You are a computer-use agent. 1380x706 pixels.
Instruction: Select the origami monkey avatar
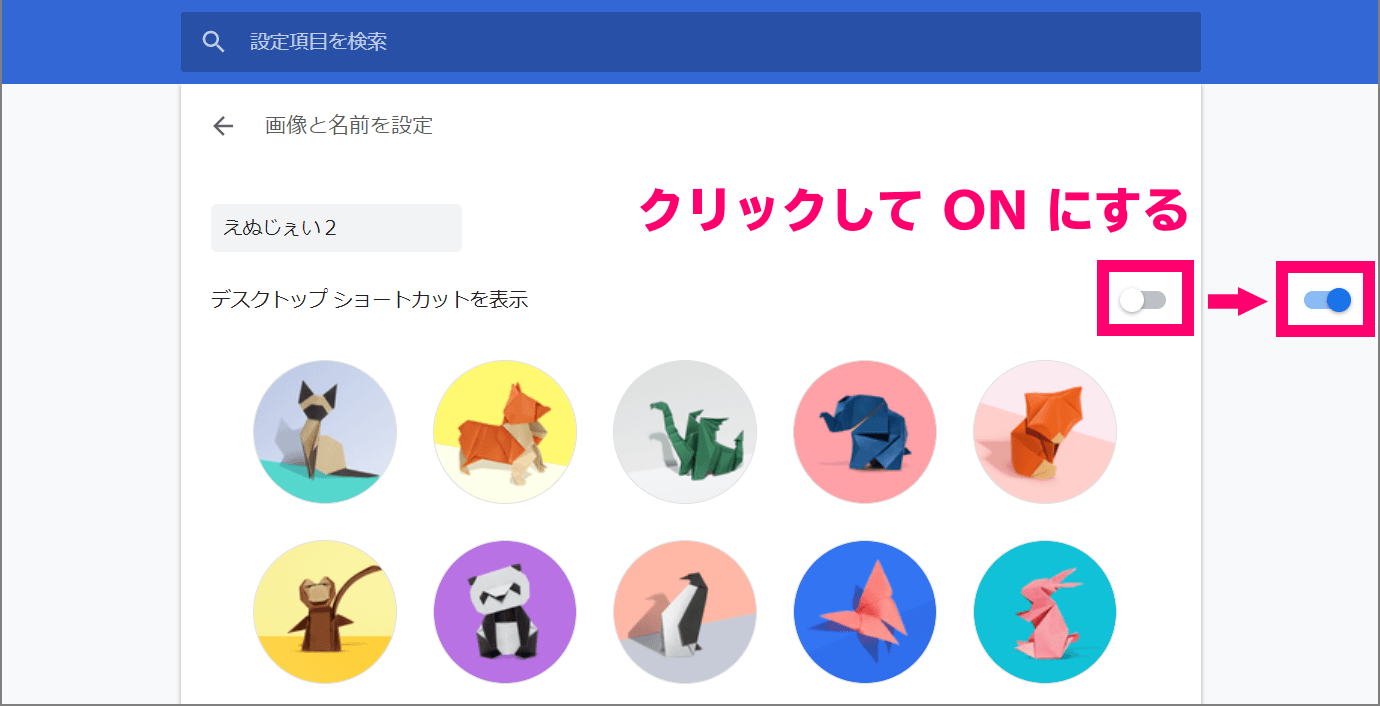[x=325, y=612]
